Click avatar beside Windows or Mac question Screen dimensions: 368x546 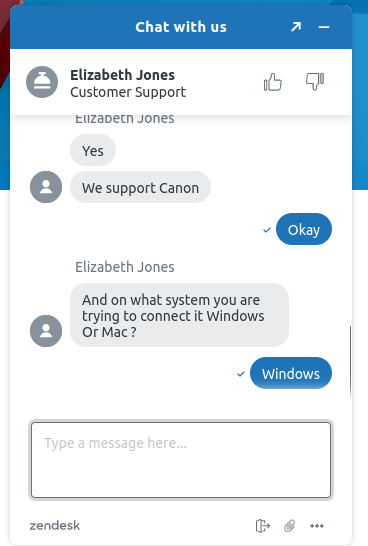pos(46,331)
